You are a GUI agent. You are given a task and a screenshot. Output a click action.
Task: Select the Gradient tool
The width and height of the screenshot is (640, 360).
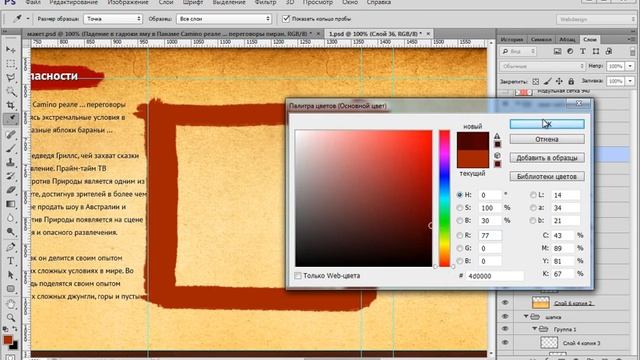(x=11, y=204)
